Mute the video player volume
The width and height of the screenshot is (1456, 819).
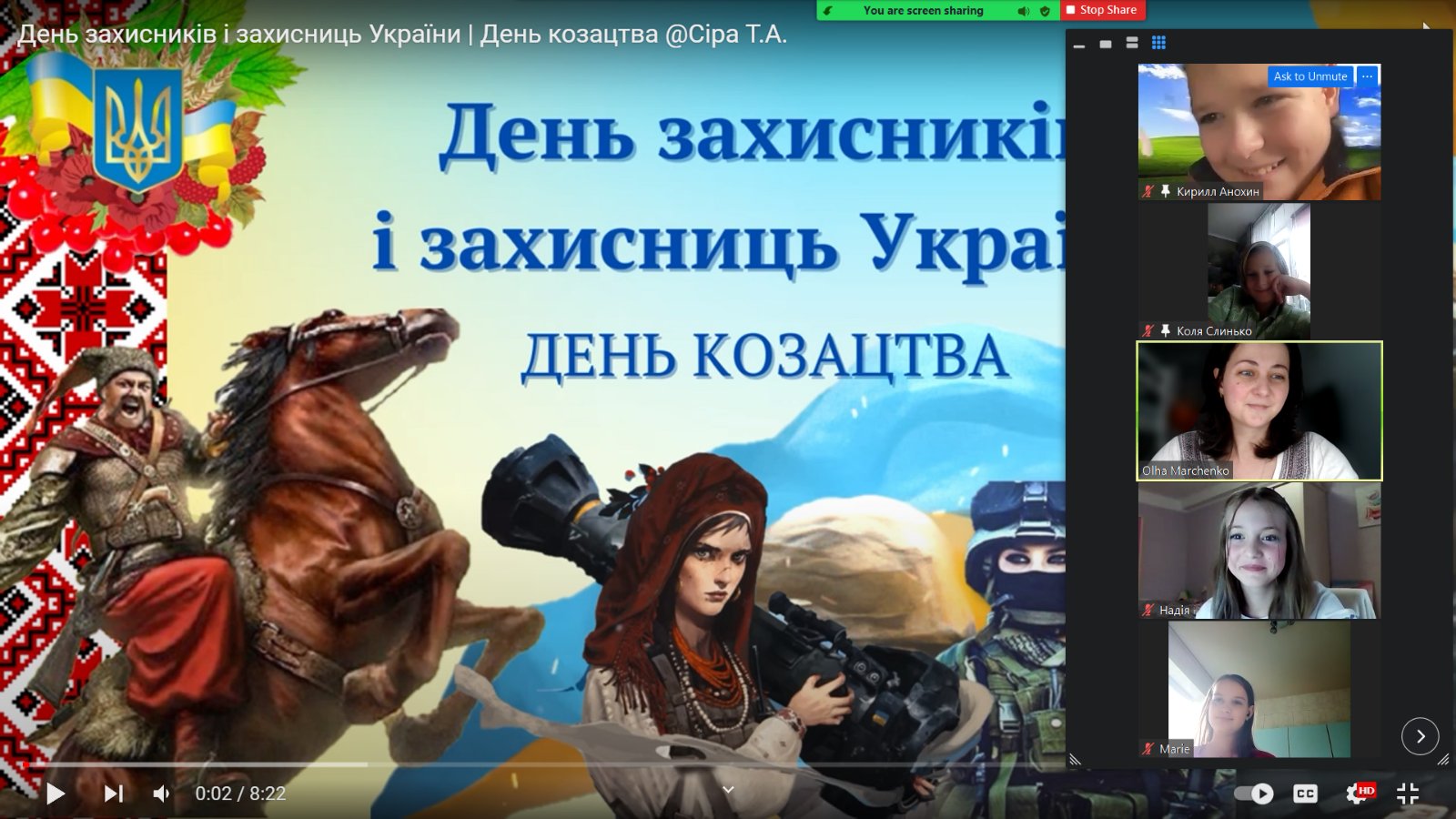tap(161, 794)
